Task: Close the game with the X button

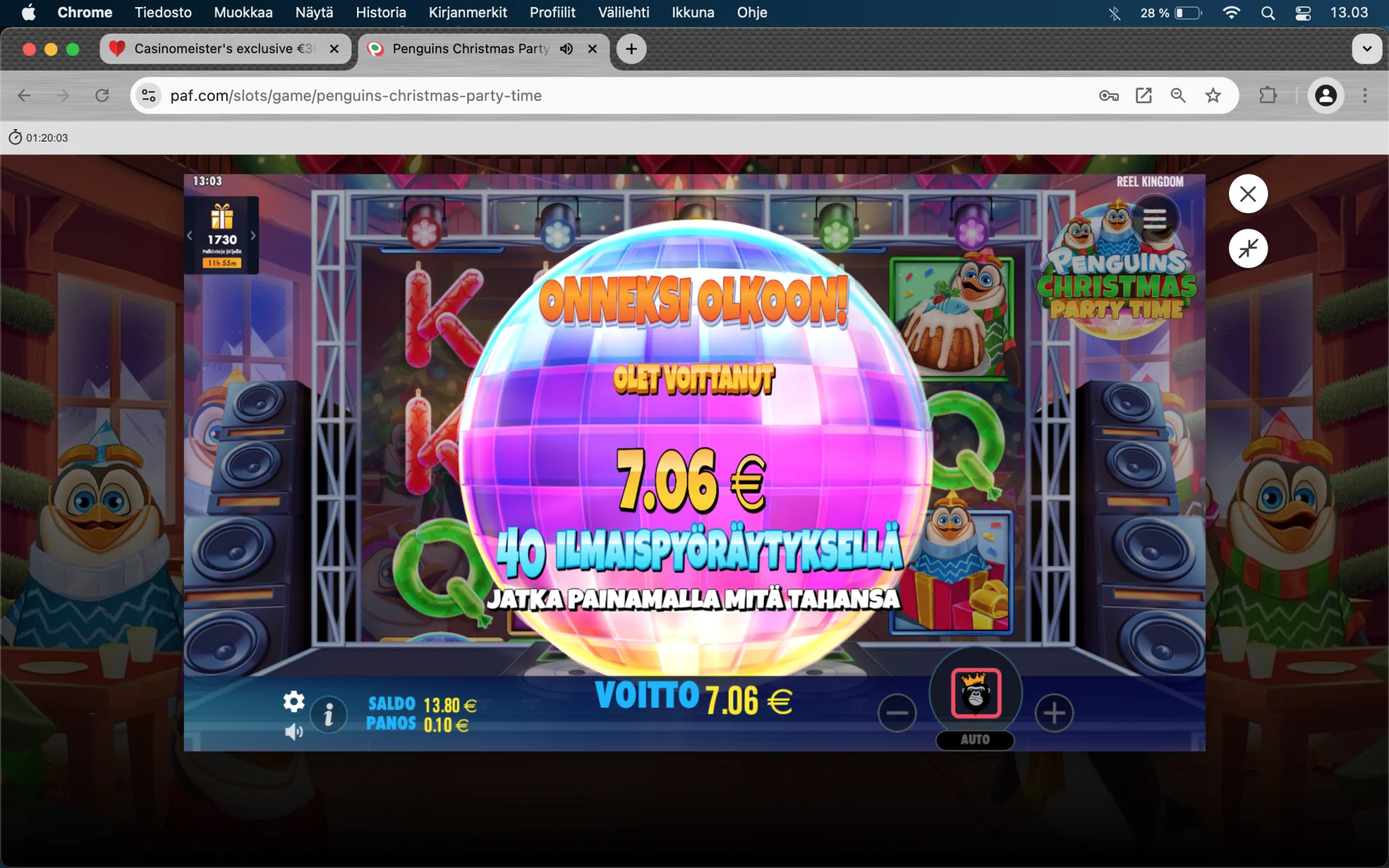Action: pos(1248,194)
